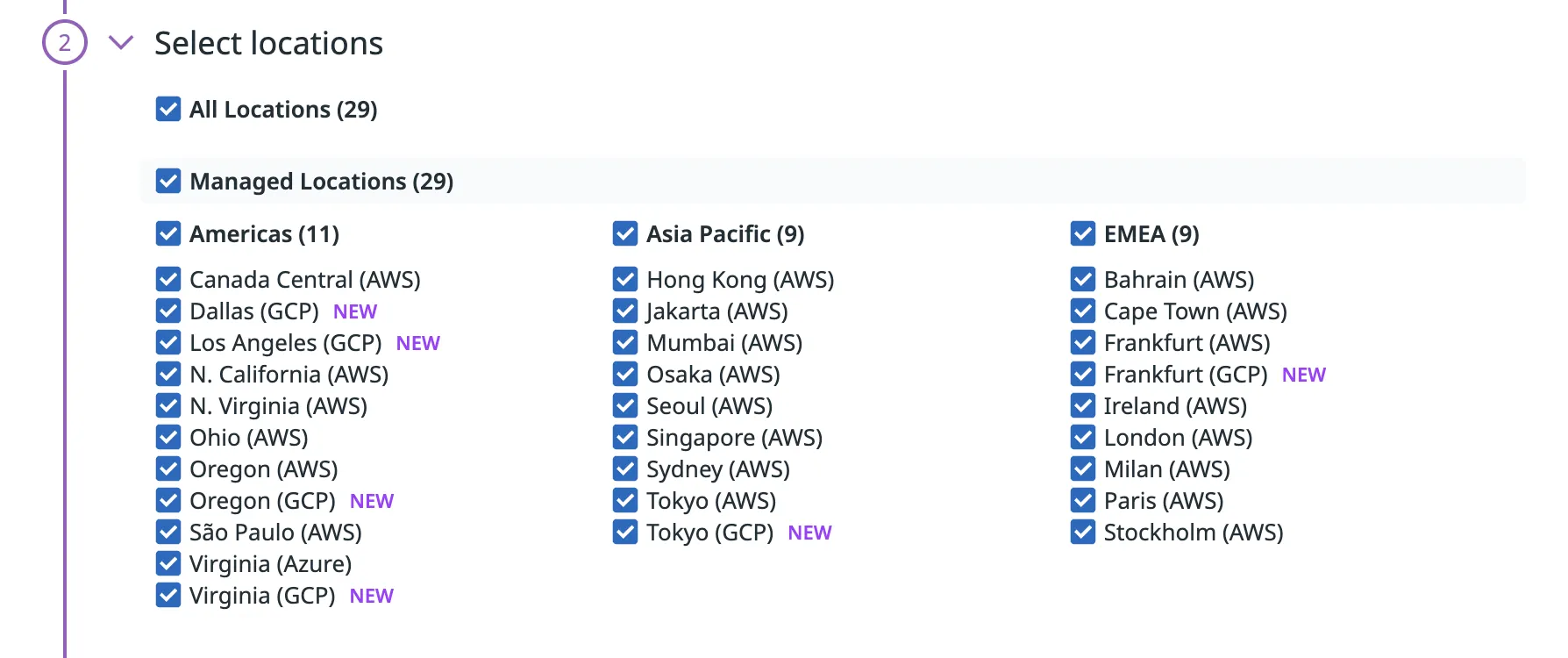The height and width of the screenshot is (658, 1568).
Task: Uncheck Canada Central (AWS) location
Action: point(168,279)
